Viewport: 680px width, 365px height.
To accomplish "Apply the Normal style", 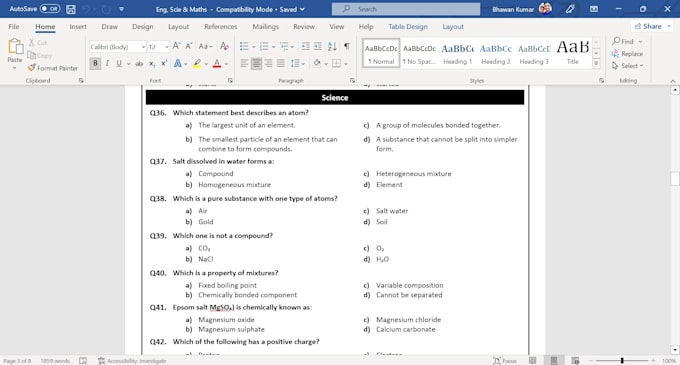I will coord(381,54).
